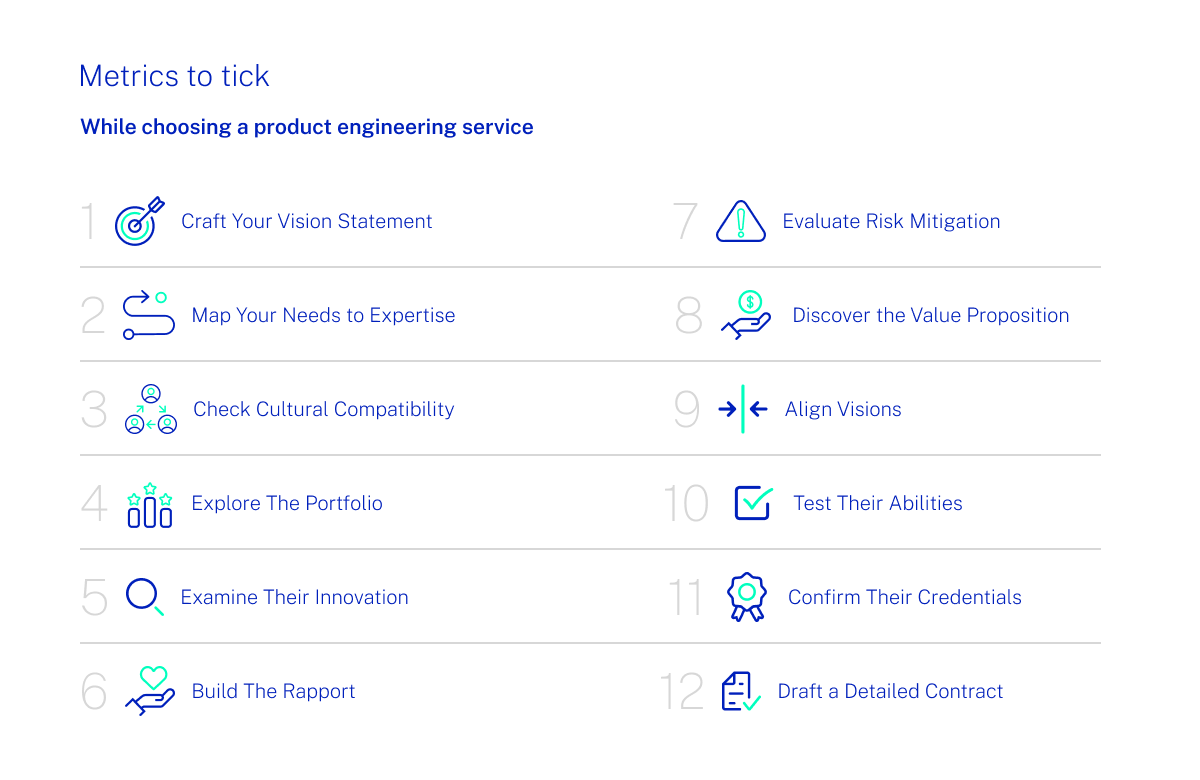Screen dimensions: 1200x780
Task: Click the checkbox tick abilities icon
Action: point(753,503)
